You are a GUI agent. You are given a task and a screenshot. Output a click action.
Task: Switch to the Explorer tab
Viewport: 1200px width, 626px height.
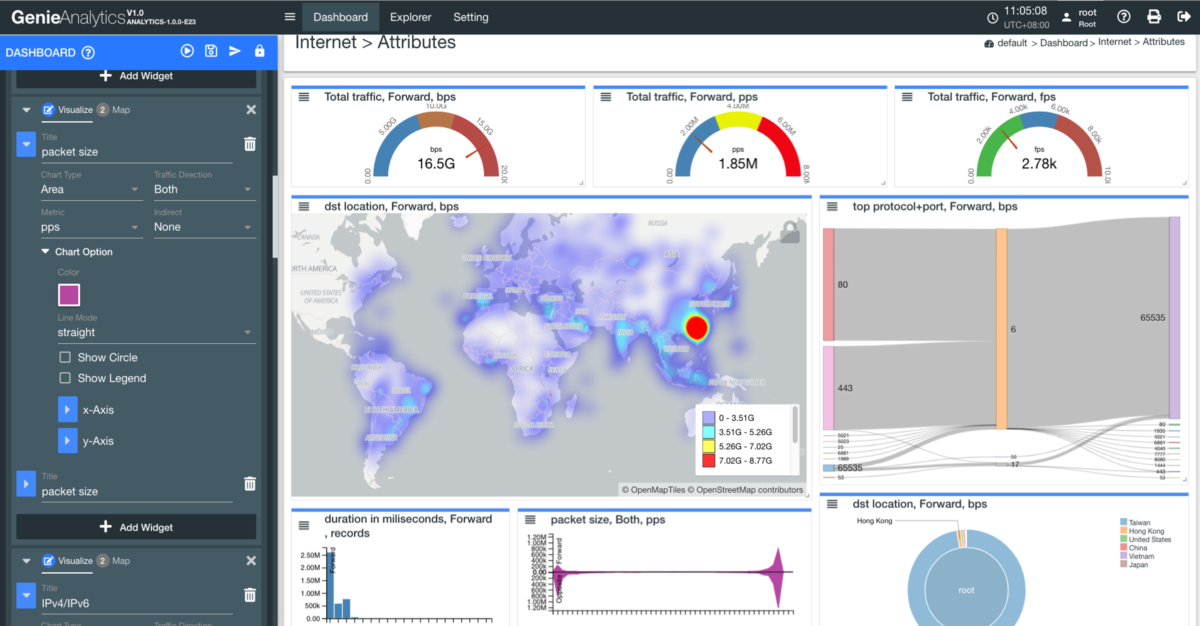point(410,17)
